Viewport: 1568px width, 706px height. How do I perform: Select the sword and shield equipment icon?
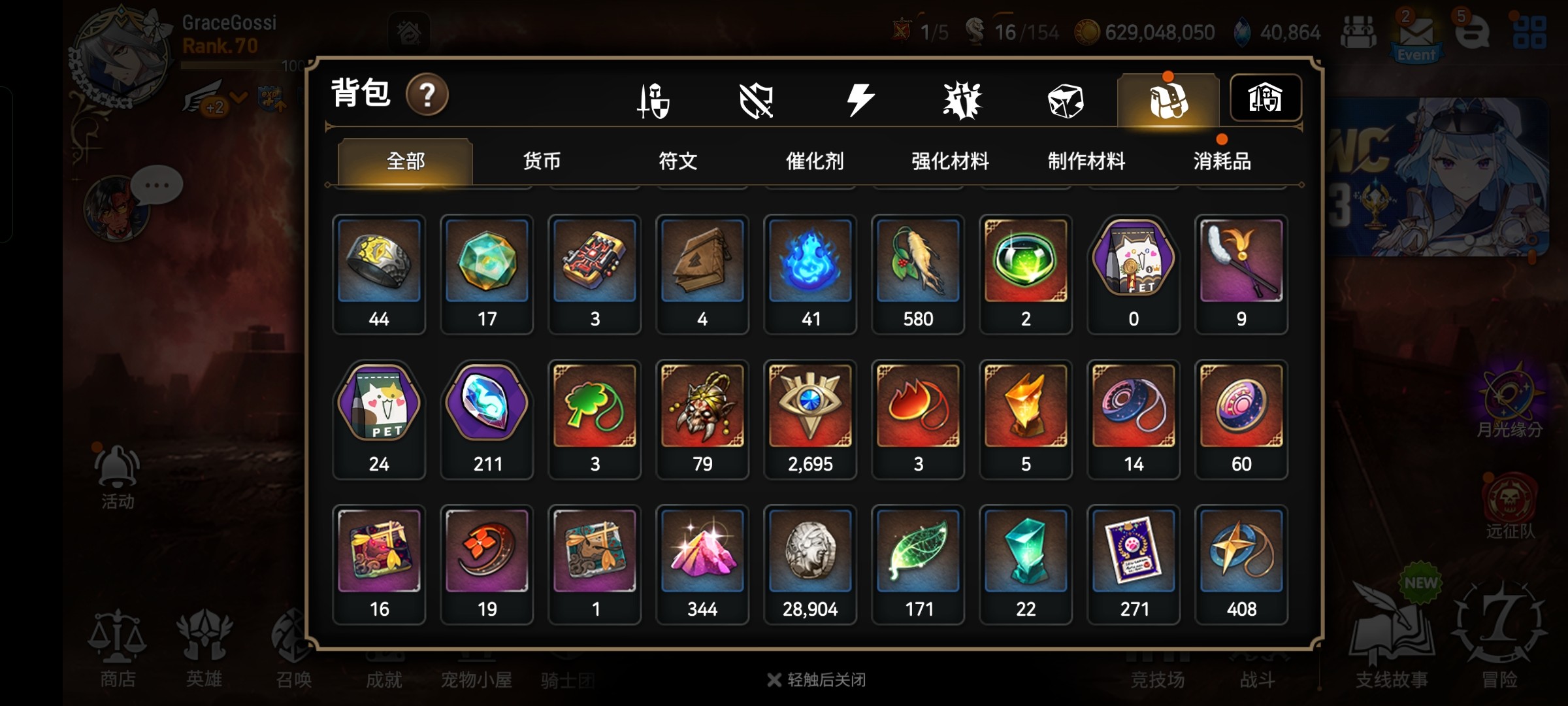click(x=653, y=101)
